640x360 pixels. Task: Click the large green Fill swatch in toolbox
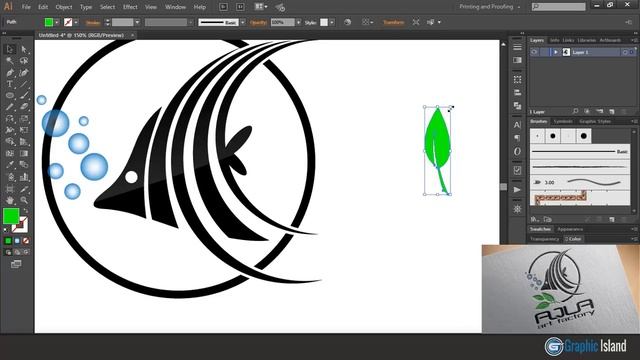coord(11,216)
